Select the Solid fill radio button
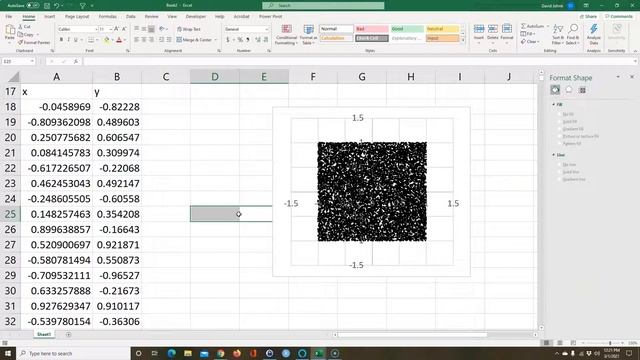 560,122
